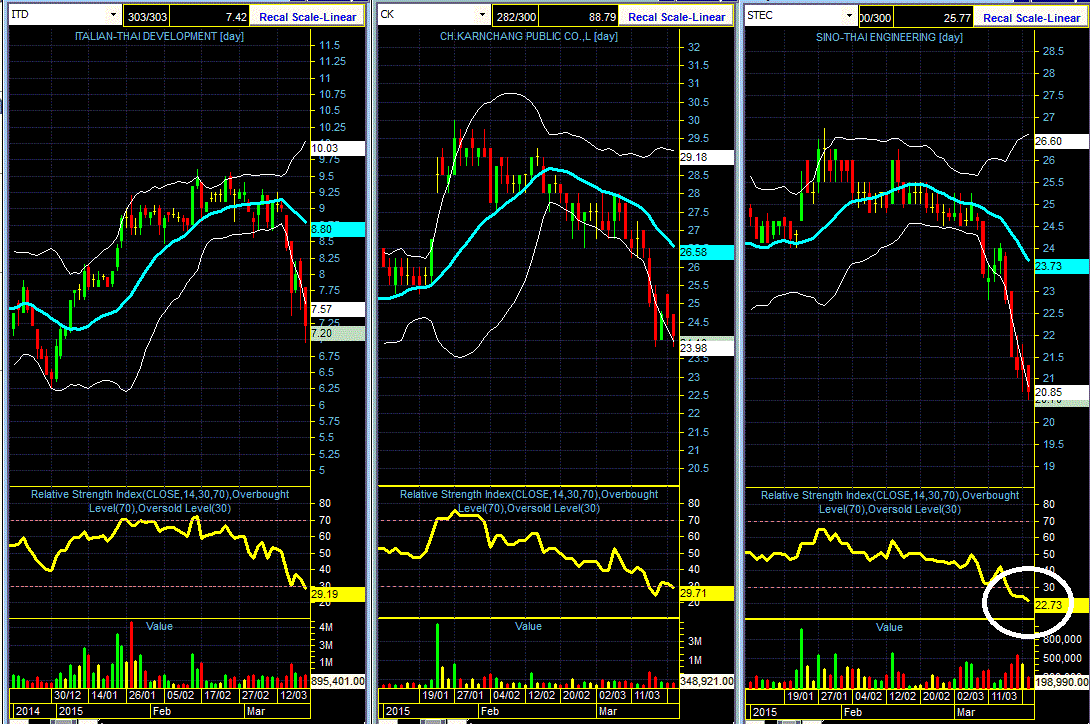Click the 348,921.00 volume value label

pyautogui.click(x=706, y=681)
